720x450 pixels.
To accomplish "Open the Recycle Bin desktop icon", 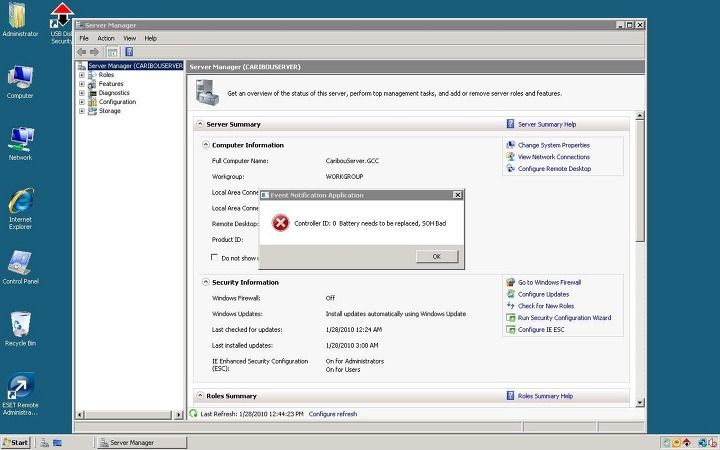I will tap(20, 329).
